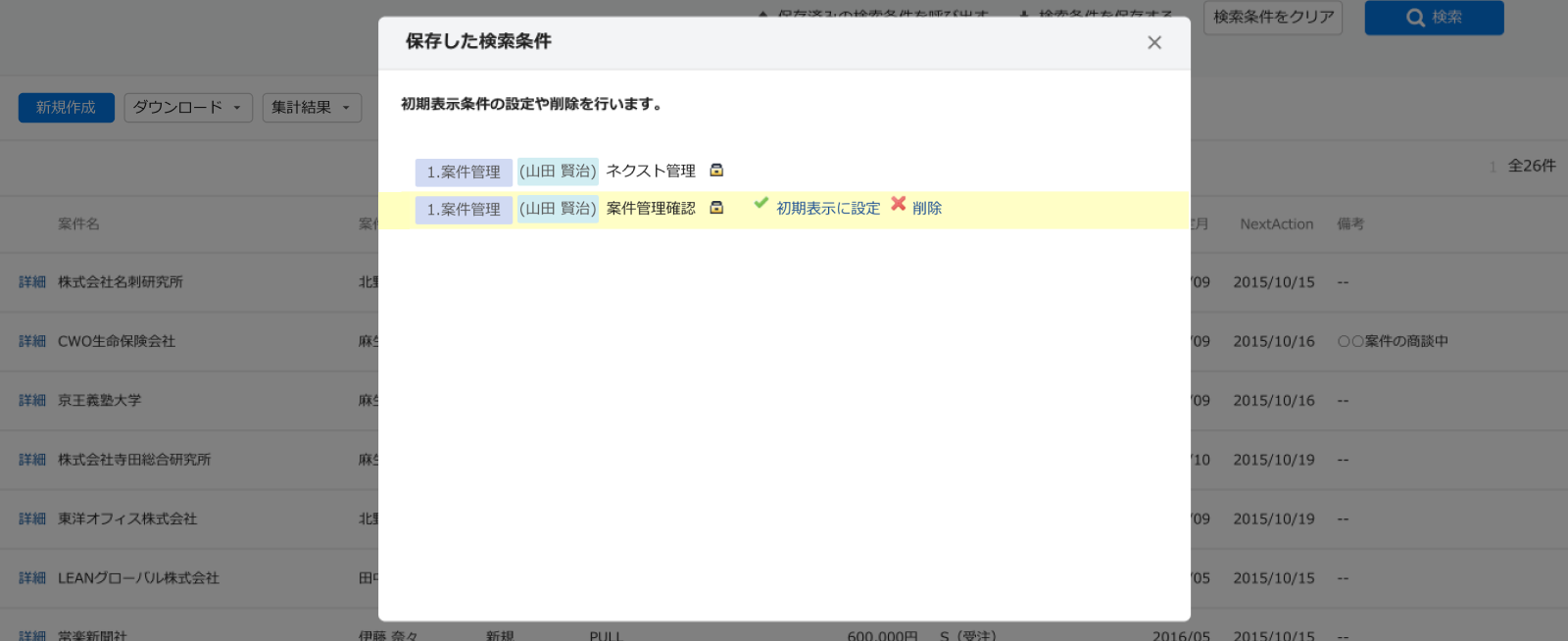Click 2015/10/19 date in 東洋オフィス row

[1274, 519]
